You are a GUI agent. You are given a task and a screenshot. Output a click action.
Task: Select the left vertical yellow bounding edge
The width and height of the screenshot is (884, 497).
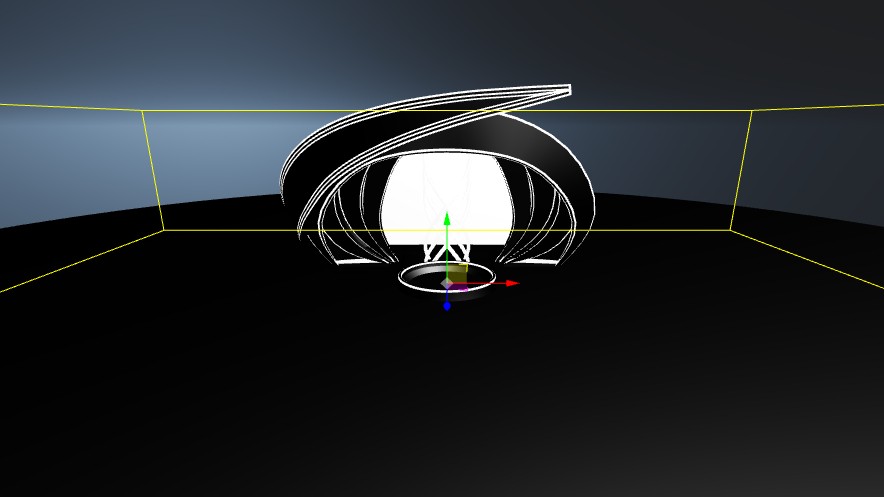coord(154,170)
